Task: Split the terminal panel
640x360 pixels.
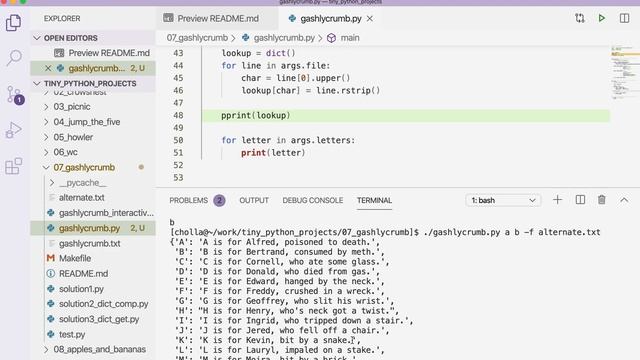Action: 580,200
